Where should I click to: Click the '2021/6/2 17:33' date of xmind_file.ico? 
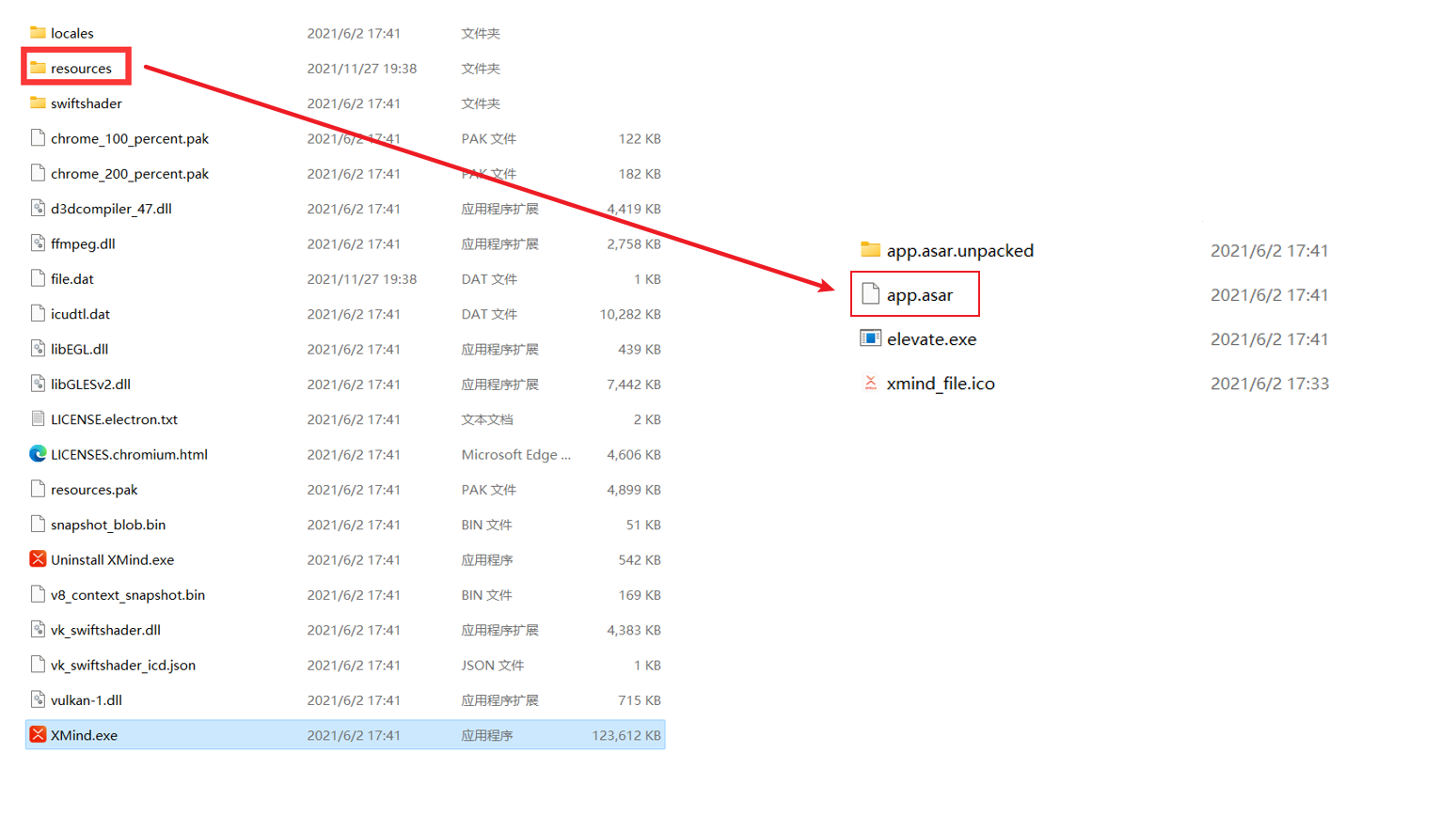point(1269,384)
